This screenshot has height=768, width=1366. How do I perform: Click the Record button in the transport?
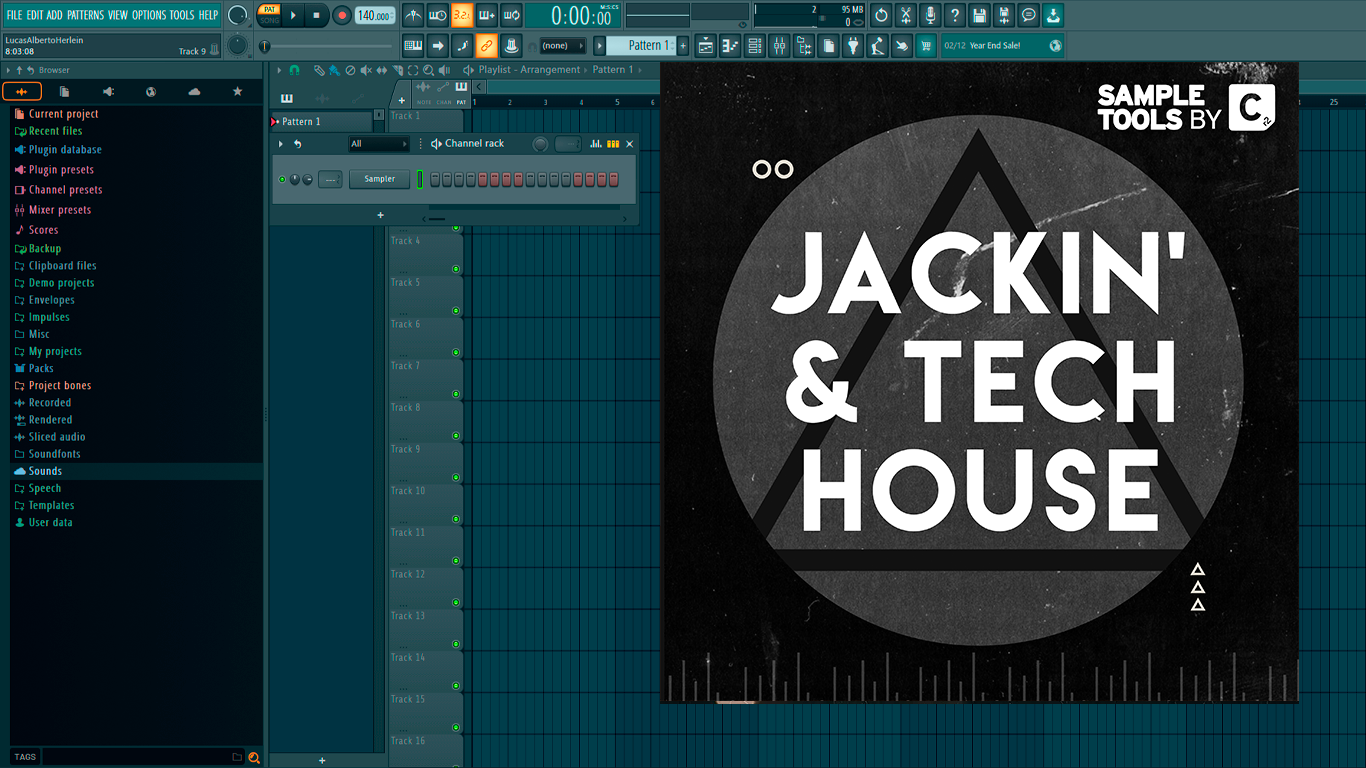click(341, 15)
